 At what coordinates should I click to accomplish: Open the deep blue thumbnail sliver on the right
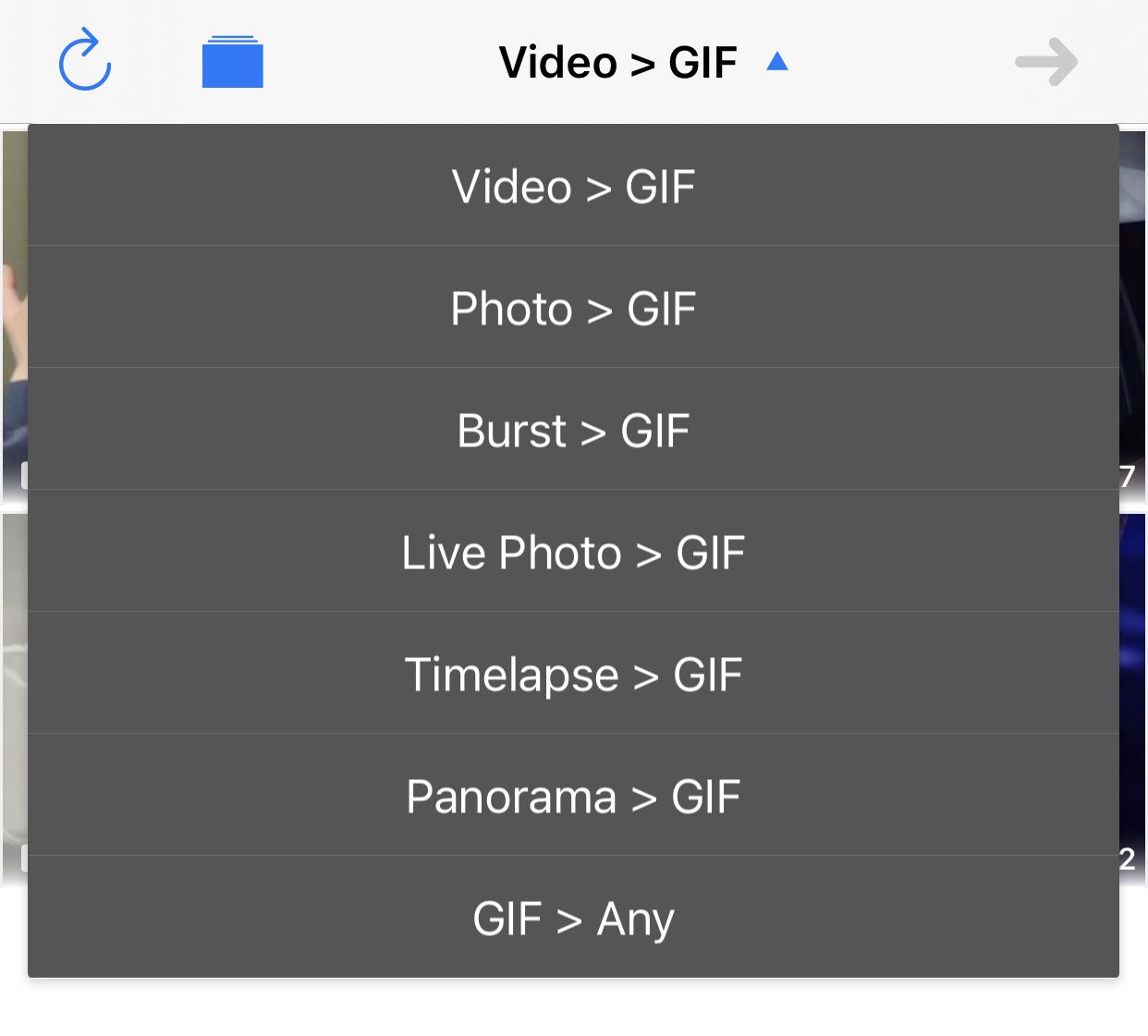coord(1132,700)
